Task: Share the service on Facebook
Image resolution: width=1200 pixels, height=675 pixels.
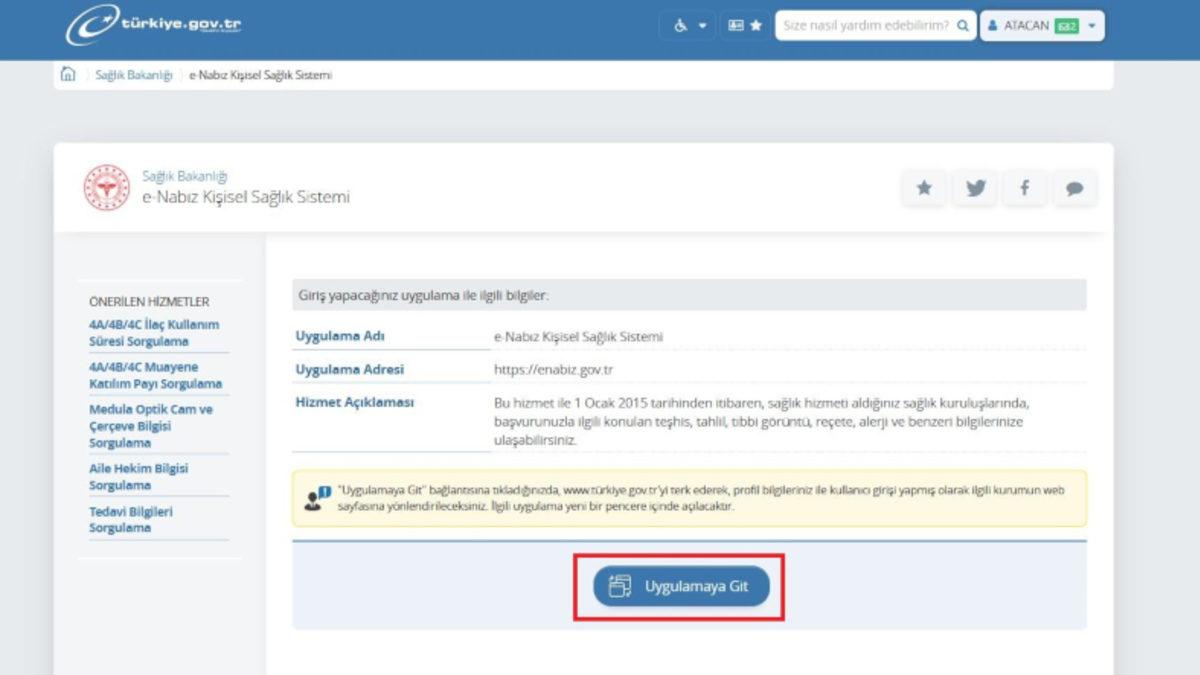Action: (x=1024, y=188)
